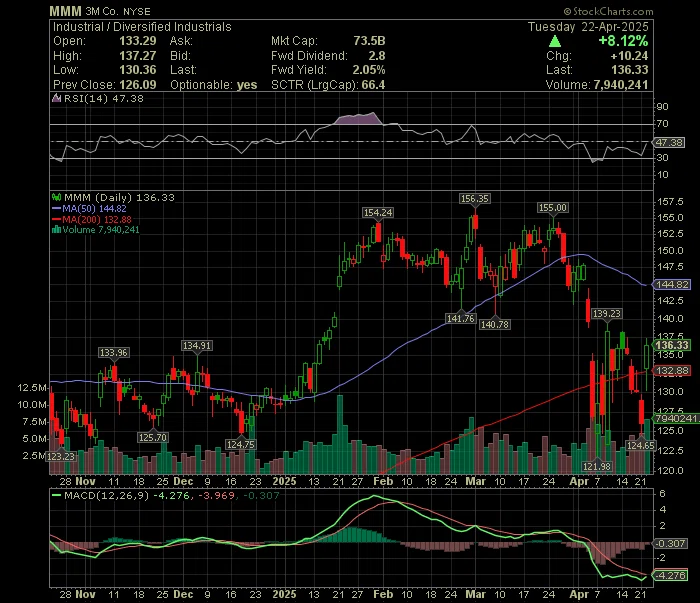Click the 121.98 low price label
Image resolution: width=700 pixels, height=603 pixels.
click(x=597, y=466)
